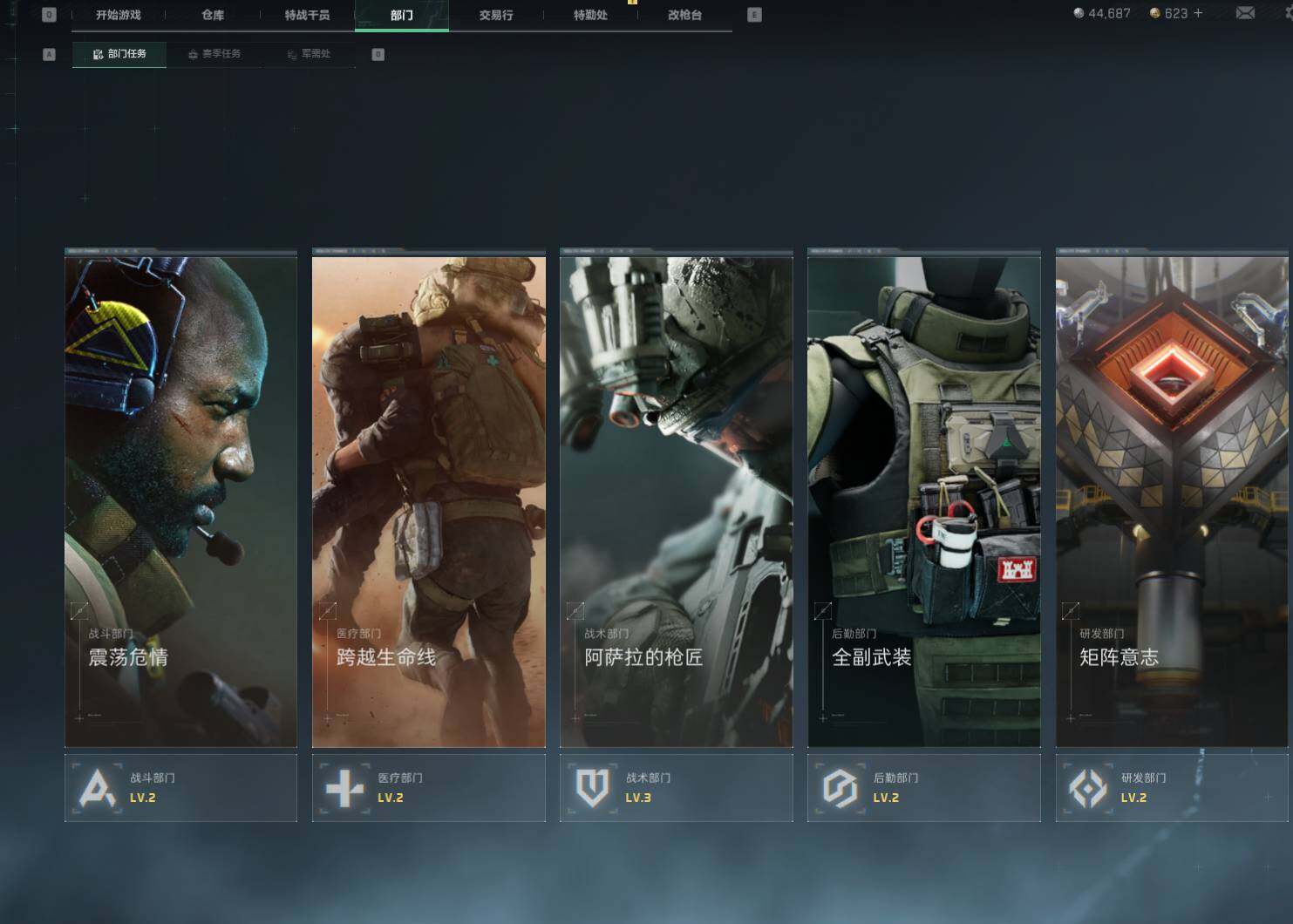Switch to the 特勤处 tab

coord(590,15)
